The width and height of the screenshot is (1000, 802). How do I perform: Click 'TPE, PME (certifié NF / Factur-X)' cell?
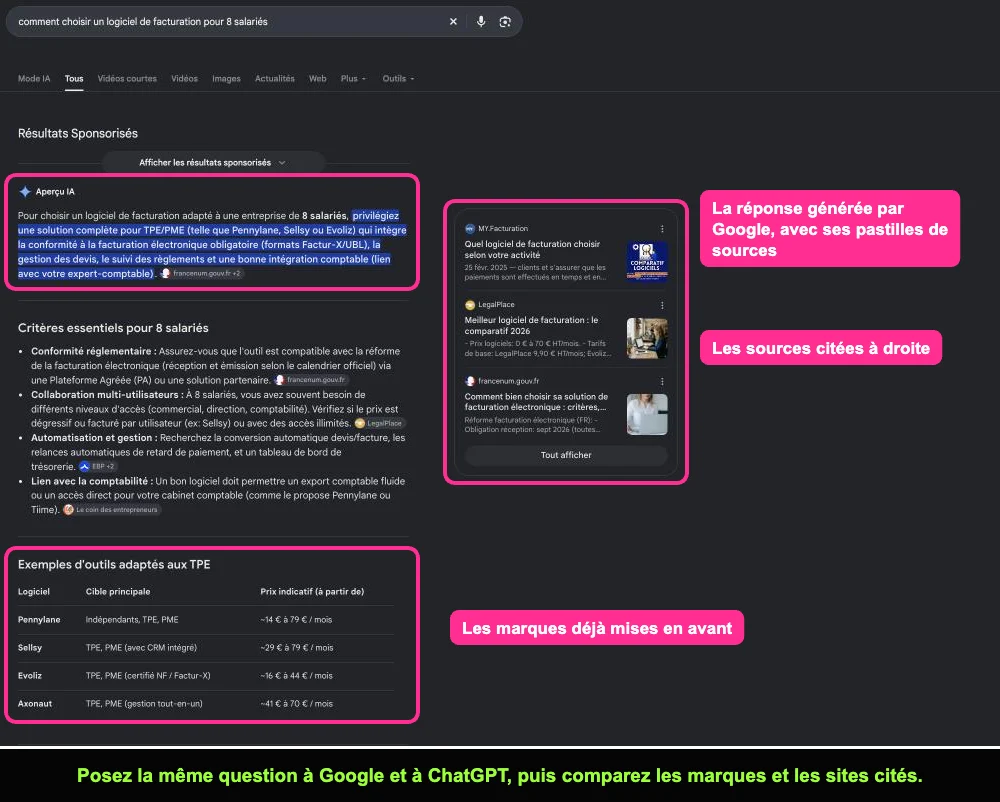click(x=148, y=676)
